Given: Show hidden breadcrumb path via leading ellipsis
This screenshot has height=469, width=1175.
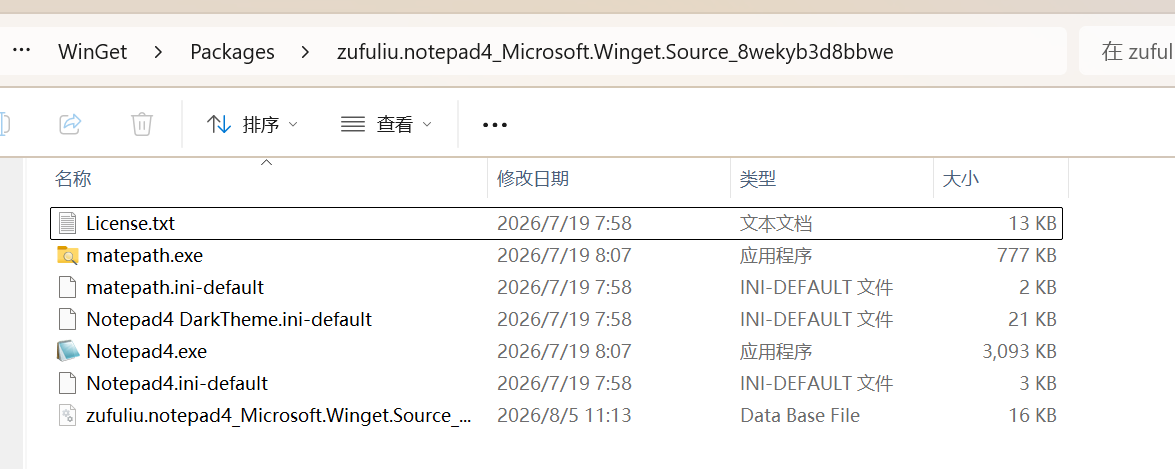Looking at the screenshot, I should (22, 51).
